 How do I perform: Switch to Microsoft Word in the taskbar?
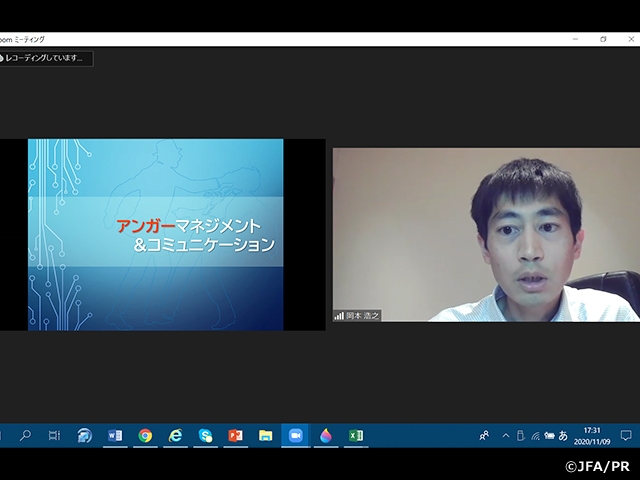pyautogui.click(x=115, y=435)
